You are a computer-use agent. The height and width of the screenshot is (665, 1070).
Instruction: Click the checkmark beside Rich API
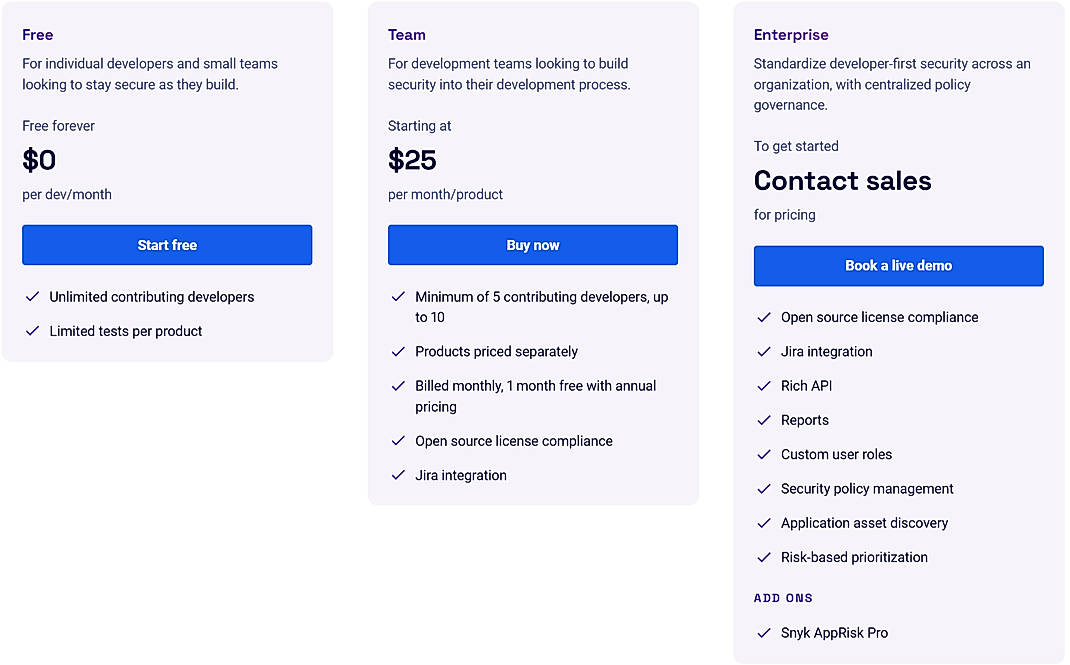pyautogui.click(x=763, y=385)
